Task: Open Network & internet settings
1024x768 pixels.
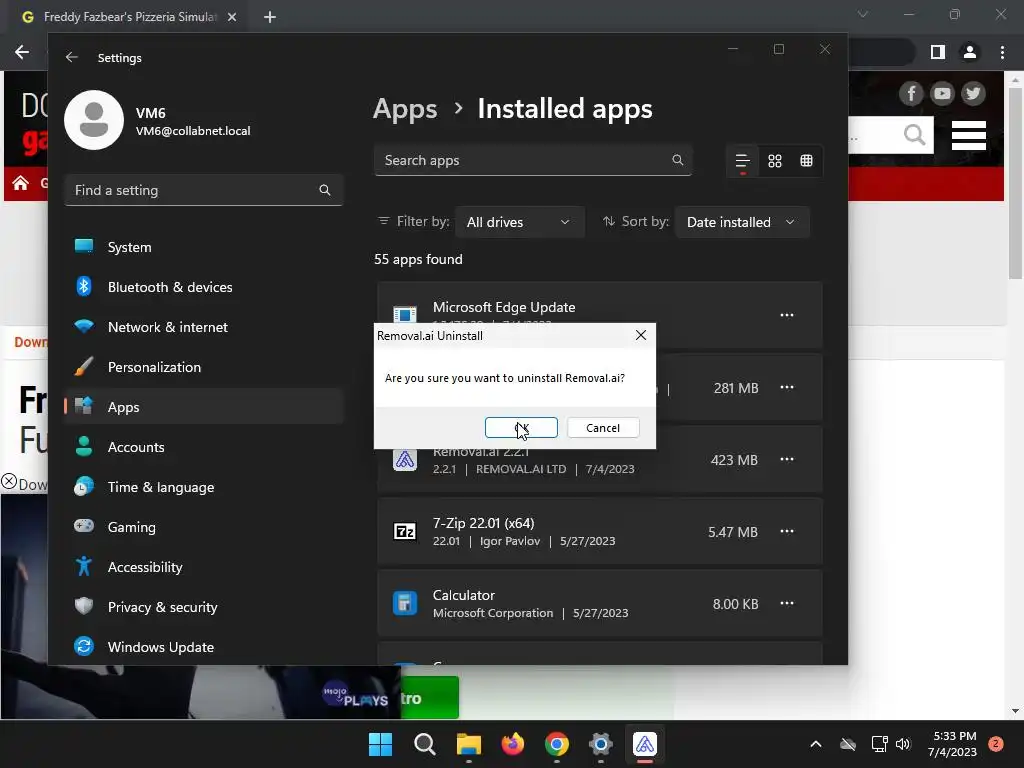Action: (204, 327)
